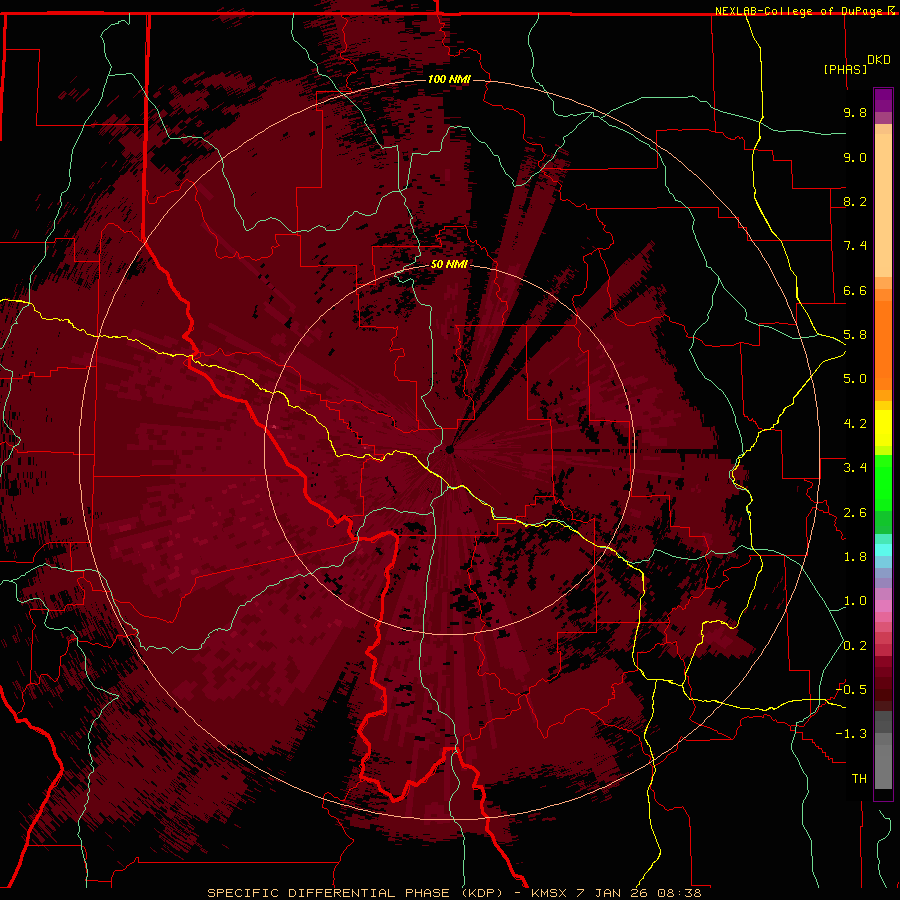Click the -0.5 scale value
The height and width of the screenshot is (900, 900).
(x=852, y=690)
